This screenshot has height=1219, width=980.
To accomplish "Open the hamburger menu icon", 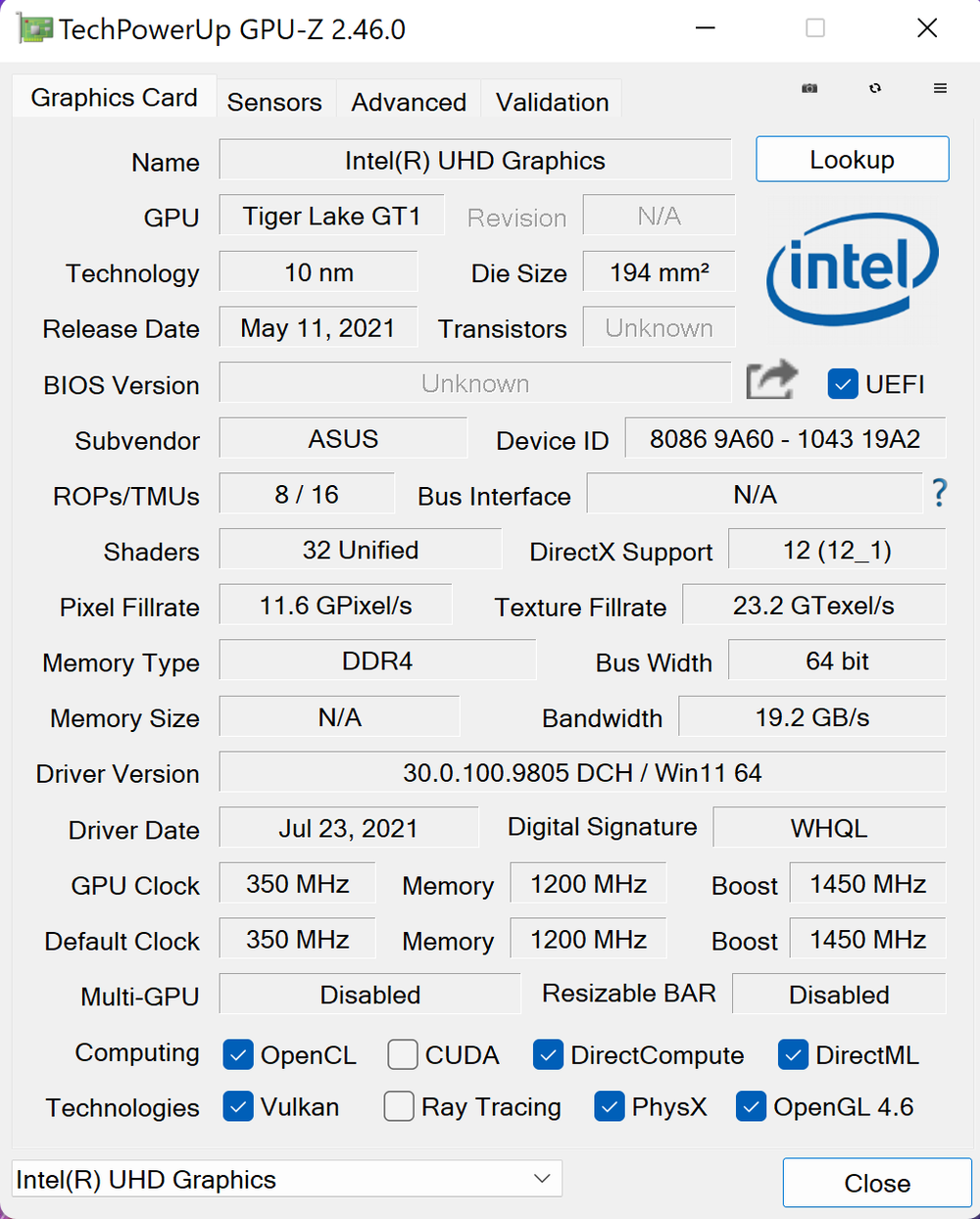I will coord(940,88).
